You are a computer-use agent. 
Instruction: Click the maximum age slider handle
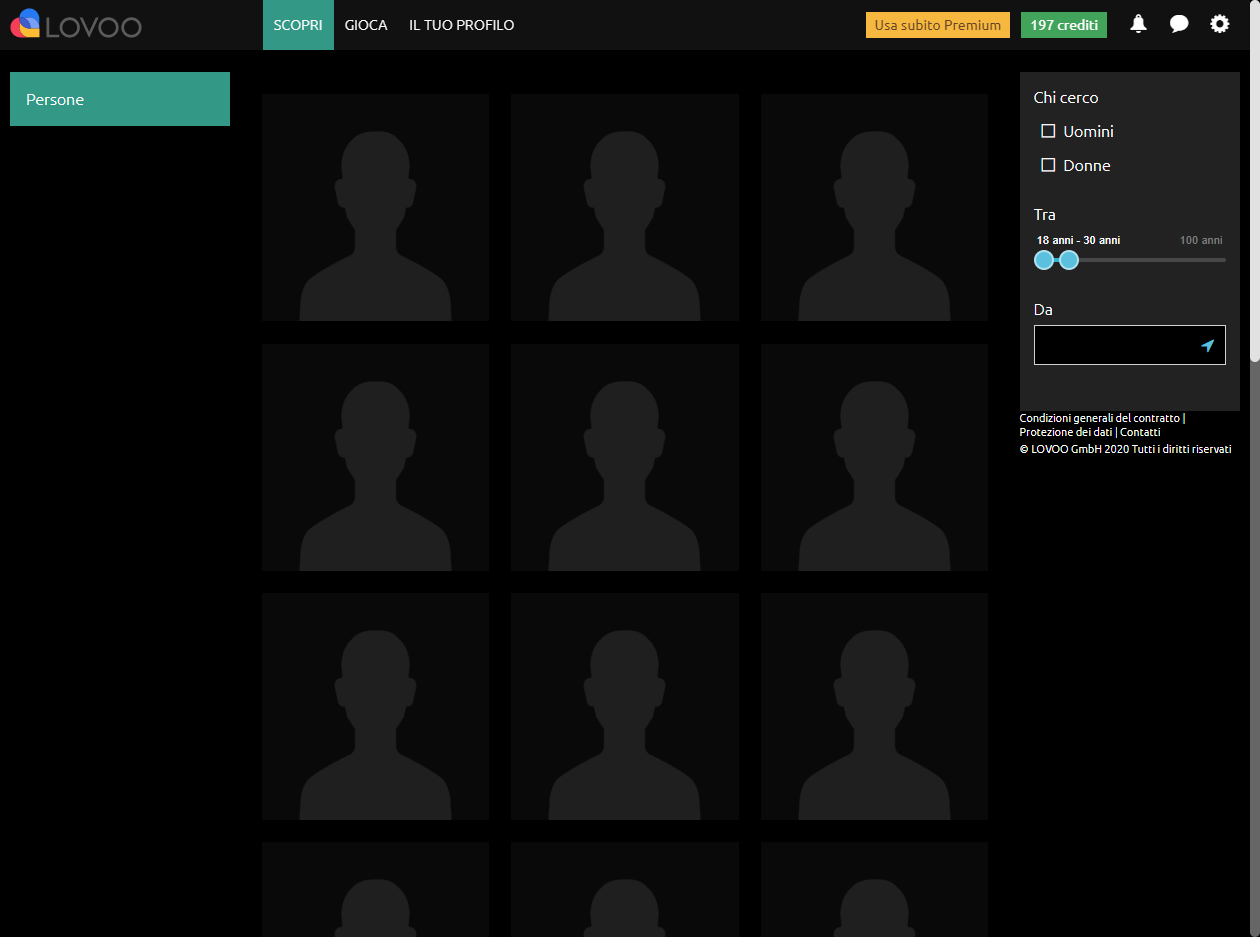click(x=1069, y=260)
